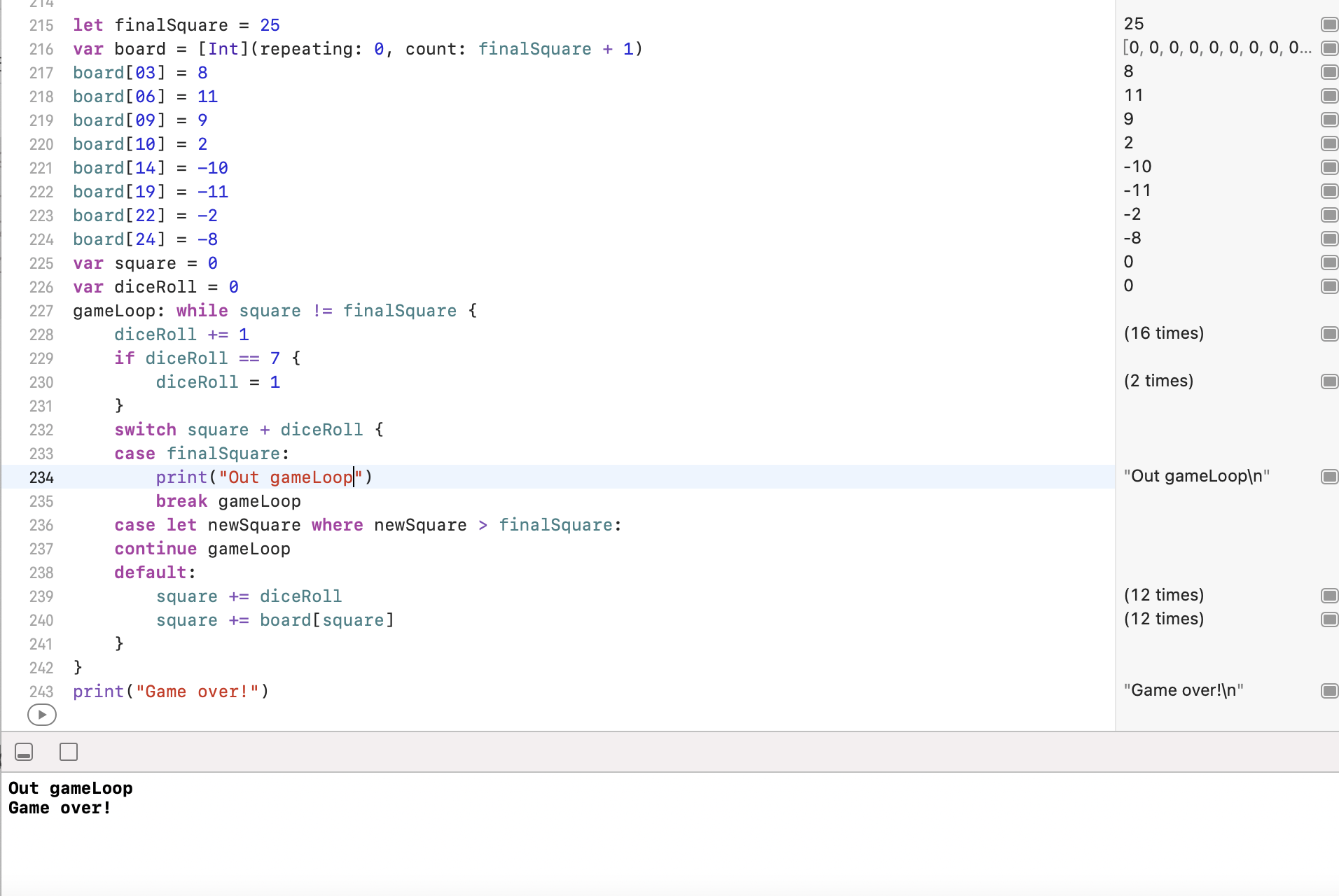
Task: Click "board[14] = -10" code line
Action: click(151, 168)
